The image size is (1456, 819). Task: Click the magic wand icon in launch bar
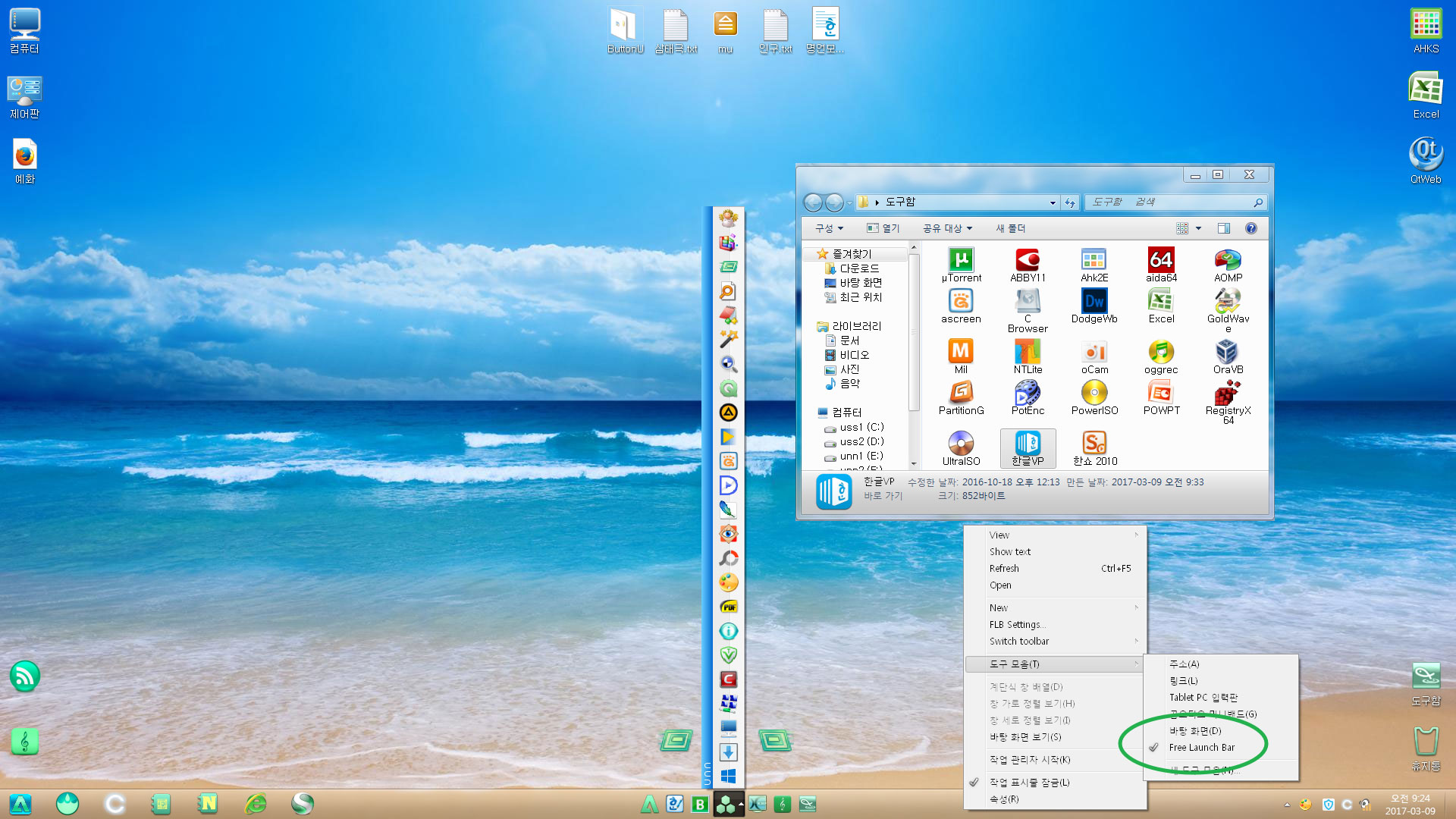[728, 339]
